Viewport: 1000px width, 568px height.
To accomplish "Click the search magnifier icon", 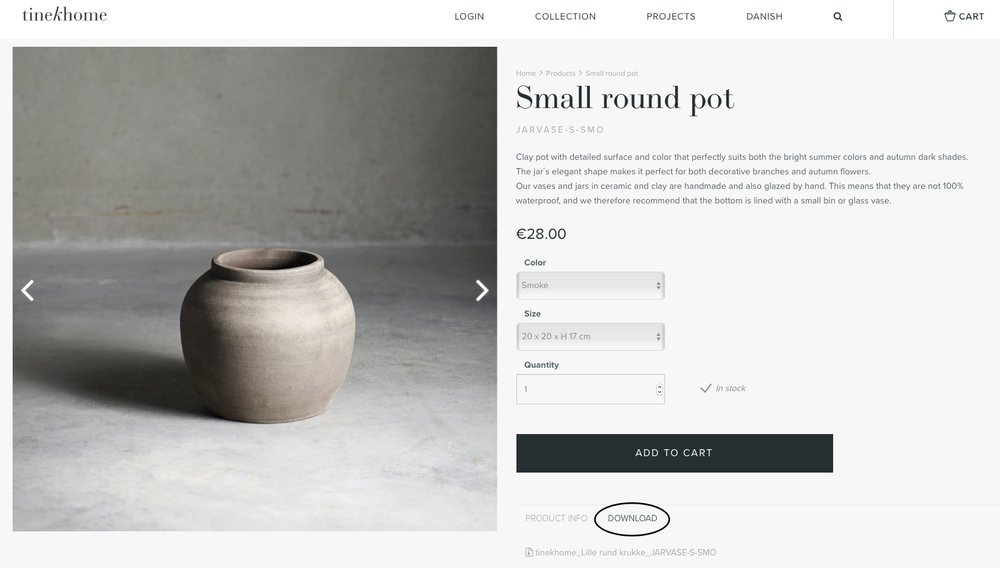I will (838, 17).
